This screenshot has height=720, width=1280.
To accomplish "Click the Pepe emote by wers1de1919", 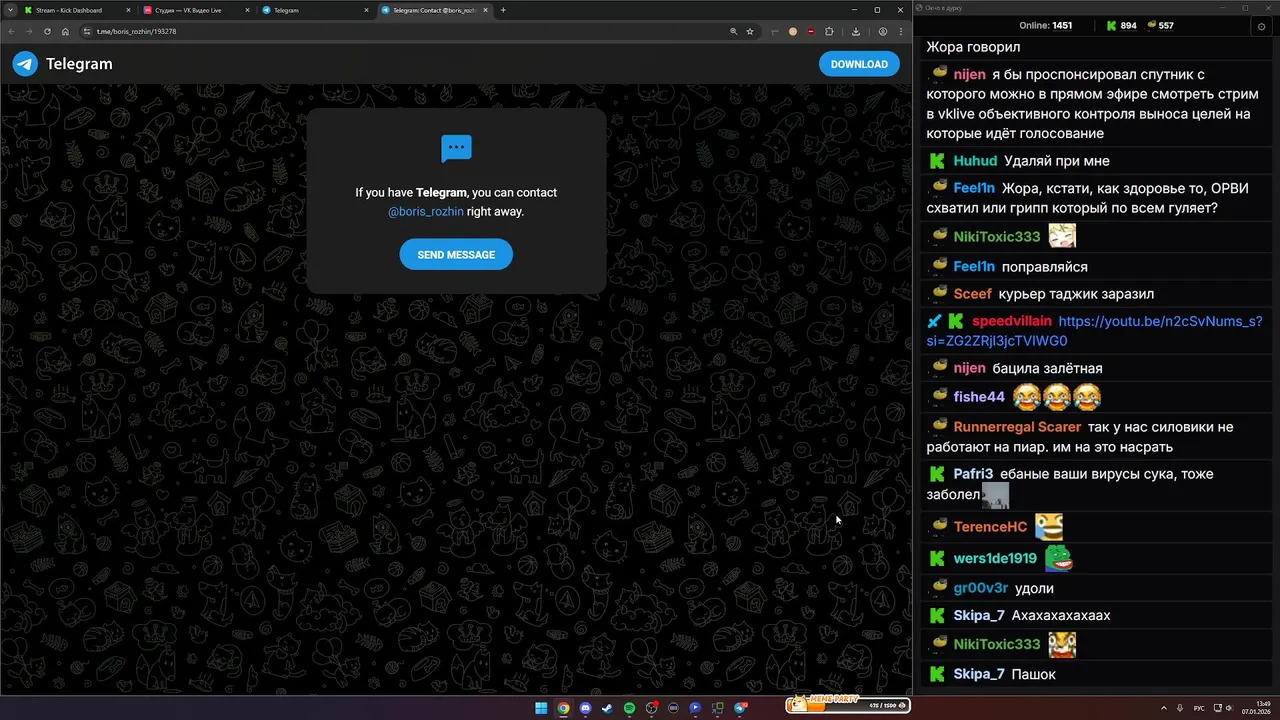I will point(1059,557).
